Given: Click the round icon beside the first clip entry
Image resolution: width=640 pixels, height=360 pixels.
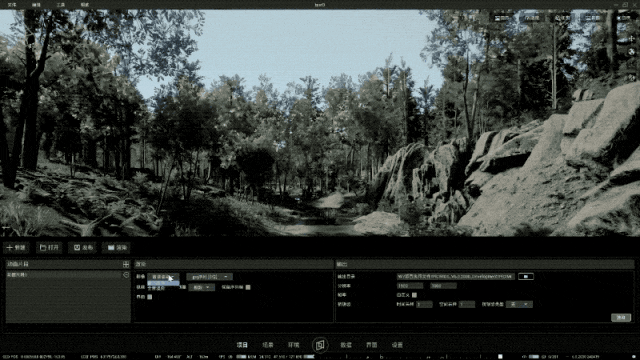Looking at the screenshot, I should point(126,275).
